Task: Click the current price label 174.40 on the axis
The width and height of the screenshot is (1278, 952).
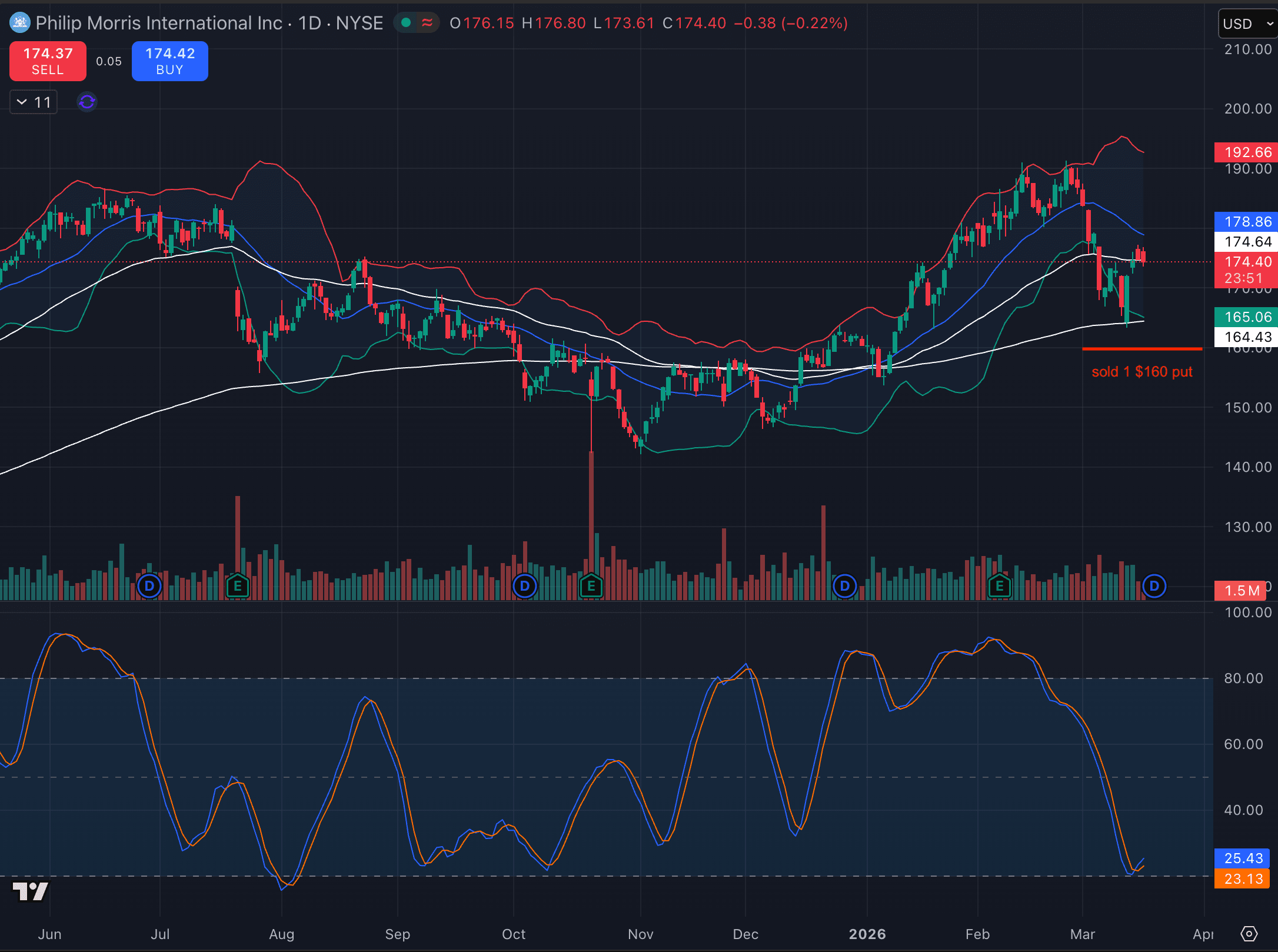Action: [x=1246, y=262]
